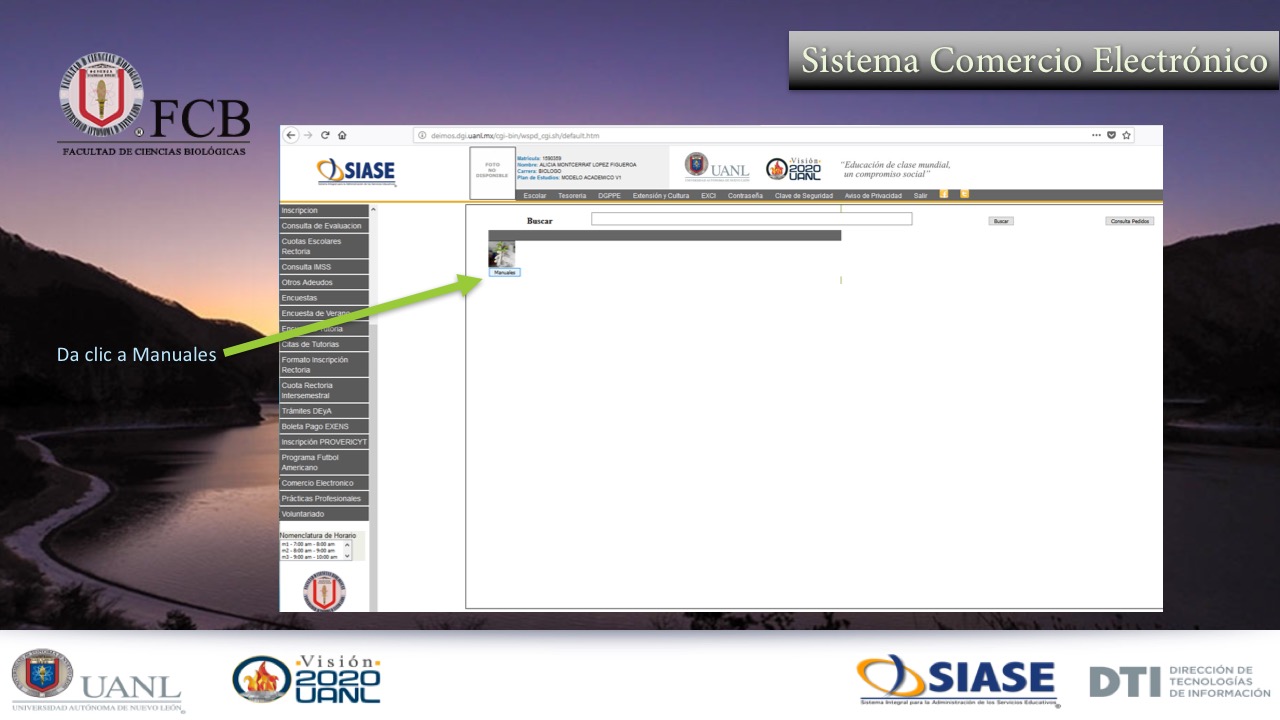The width and height of the screenshot is (1280, 720).
Task: Open Comercio Electronico in the sidebar
Action: (x=324, y=483)
